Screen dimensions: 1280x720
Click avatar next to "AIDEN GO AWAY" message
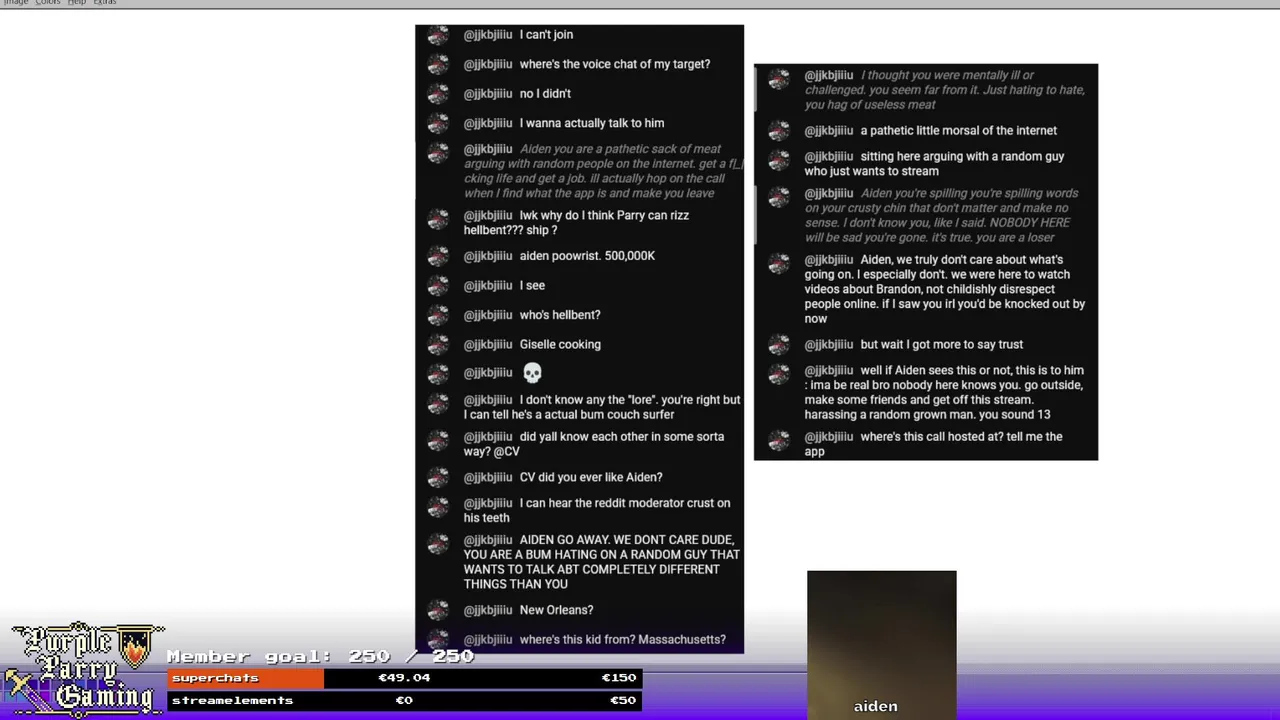coord(438,544)
